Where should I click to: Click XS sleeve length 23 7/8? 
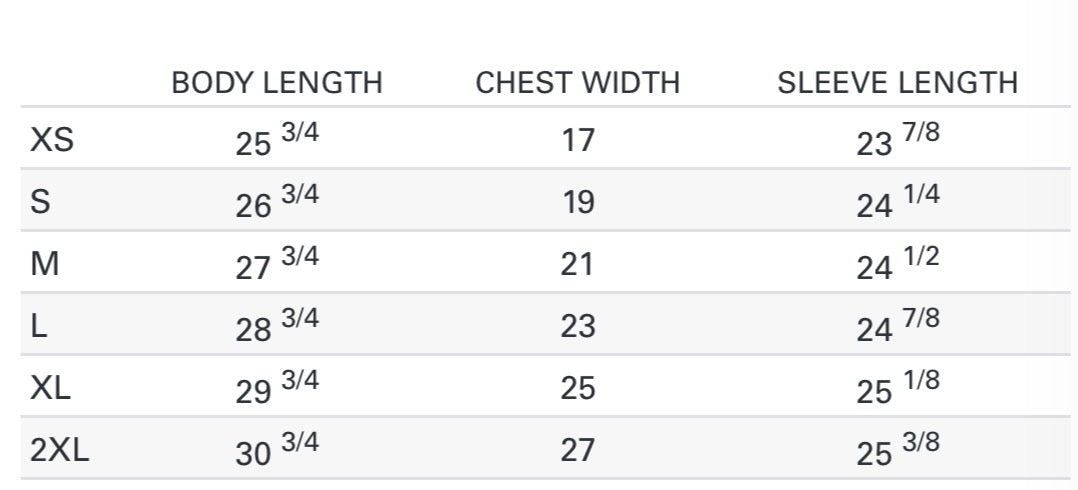pos(898,141)
